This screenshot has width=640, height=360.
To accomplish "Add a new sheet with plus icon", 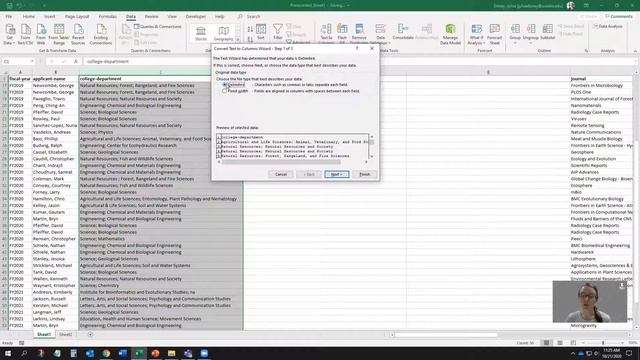I will click(x=90, y=334).
